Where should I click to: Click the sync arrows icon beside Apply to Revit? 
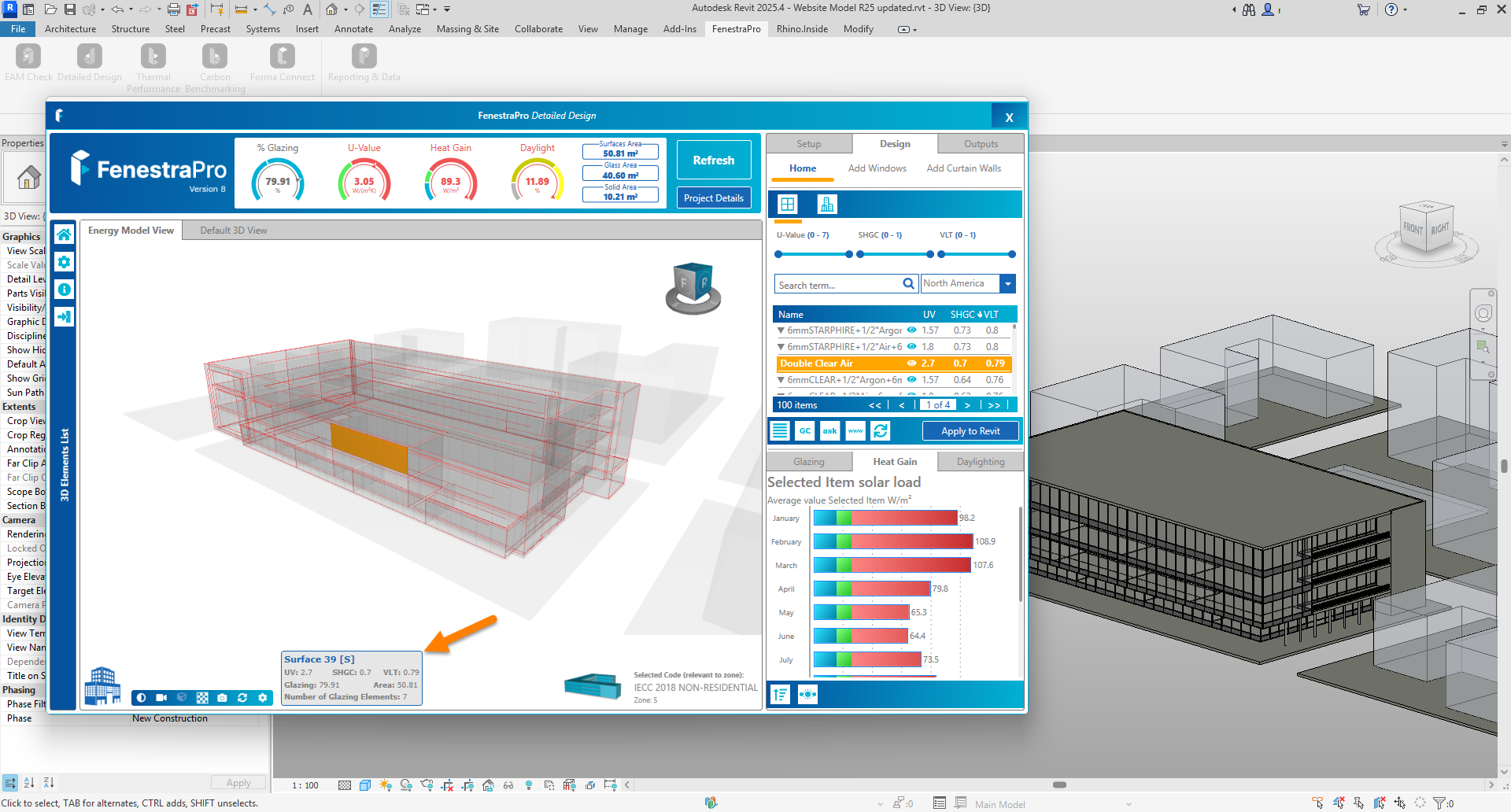881,431
